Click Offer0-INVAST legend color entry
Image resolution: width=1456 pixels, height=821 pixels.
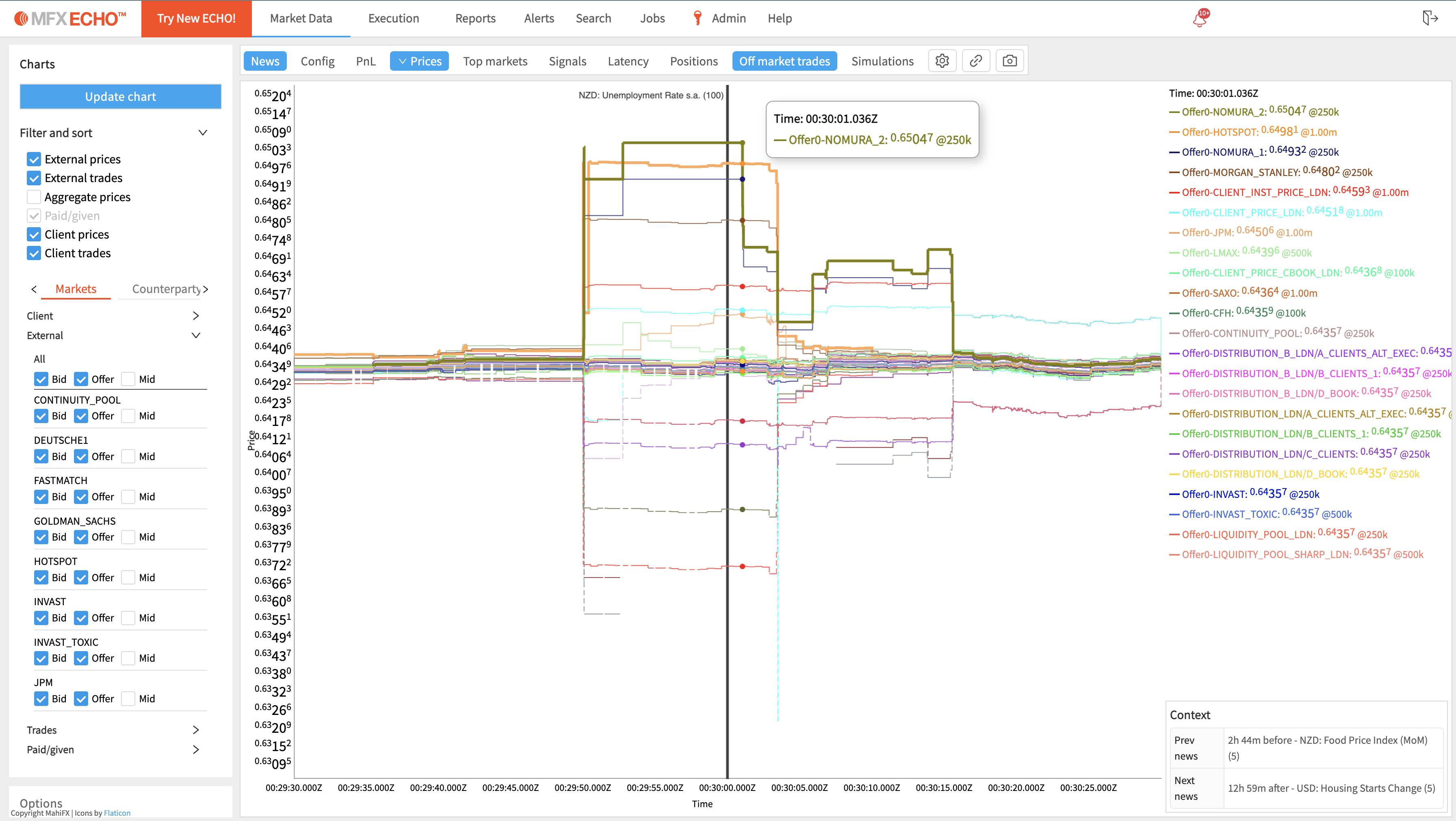[x=1244, y=494]
